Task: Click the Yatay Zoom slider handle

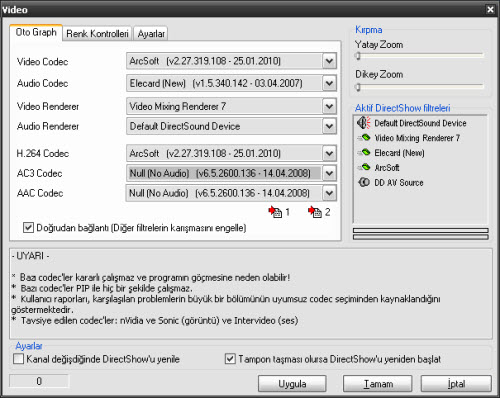Action: click(x=358, y=56)
